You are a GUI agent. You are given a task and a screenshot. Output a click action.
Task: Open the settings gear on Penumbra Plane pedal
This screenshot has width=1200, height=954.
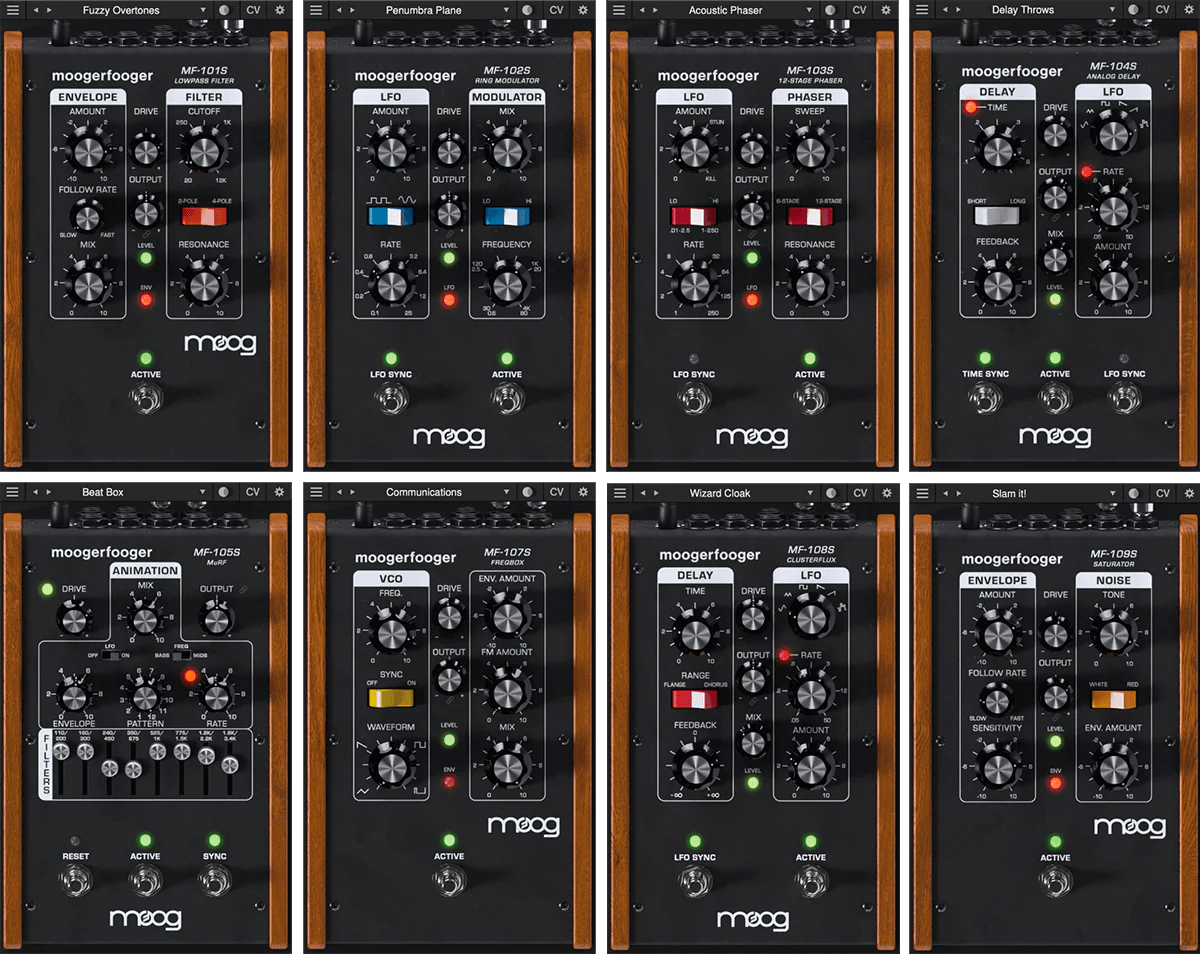(583, 9)
